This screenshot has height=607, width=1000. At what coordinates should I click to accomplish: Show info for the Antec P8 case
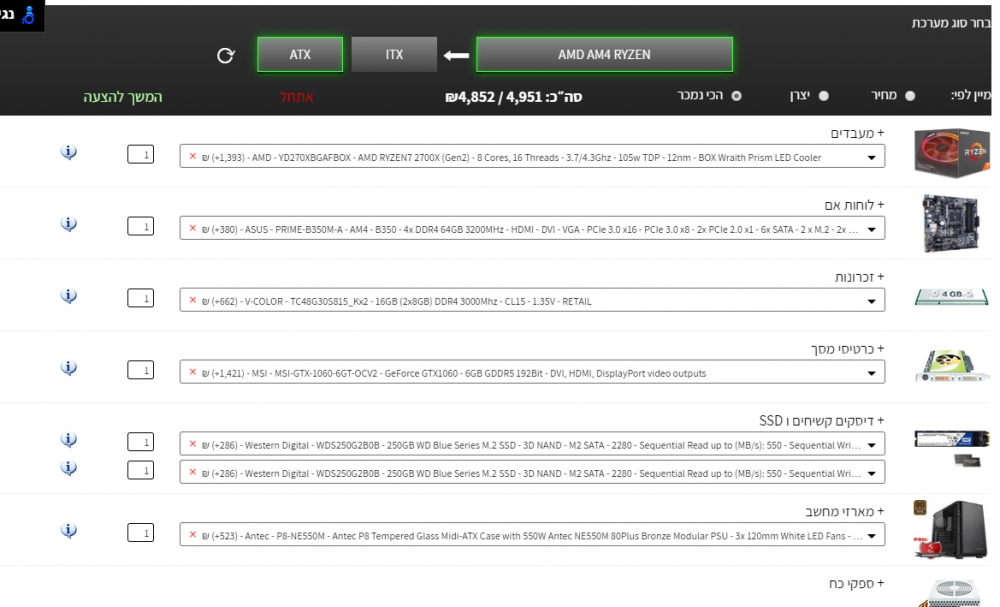[x=69, y=530]
